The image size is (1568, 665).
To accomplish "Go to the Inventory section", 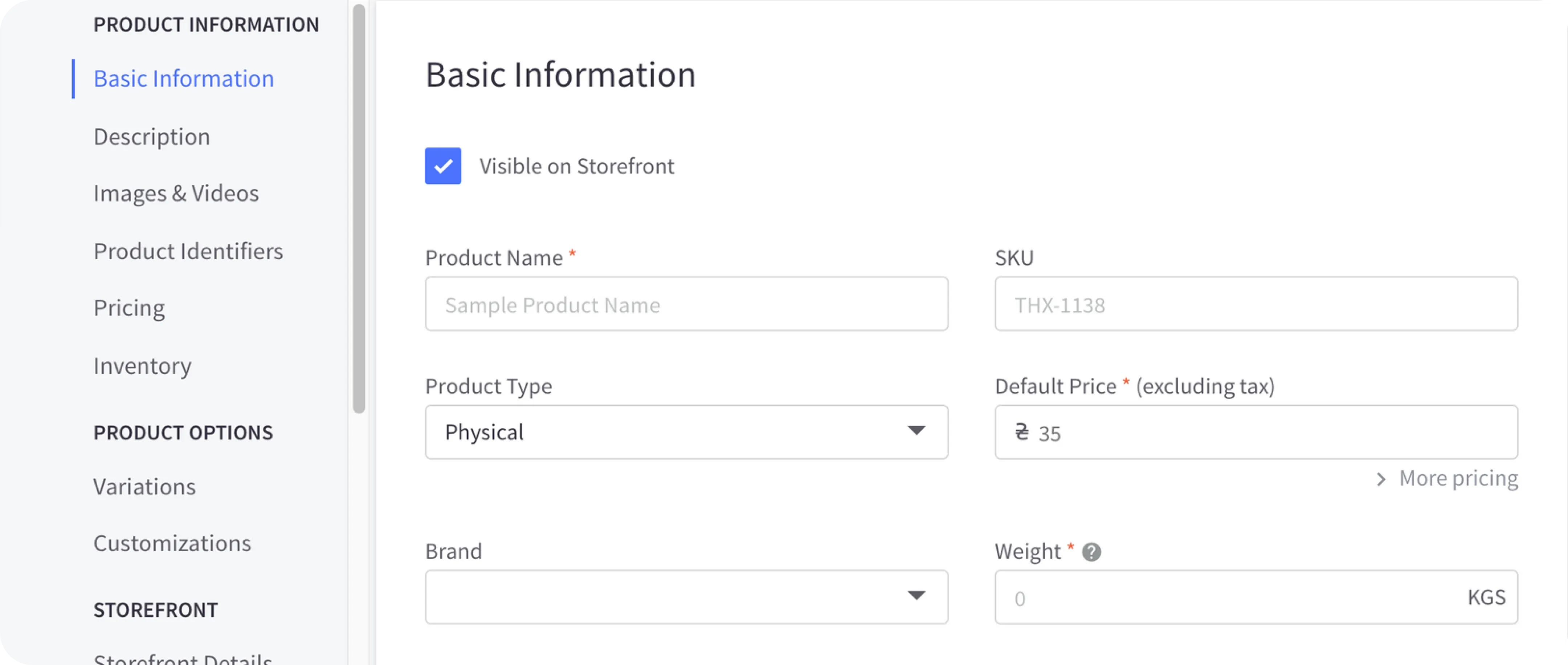I will [142, 365].
